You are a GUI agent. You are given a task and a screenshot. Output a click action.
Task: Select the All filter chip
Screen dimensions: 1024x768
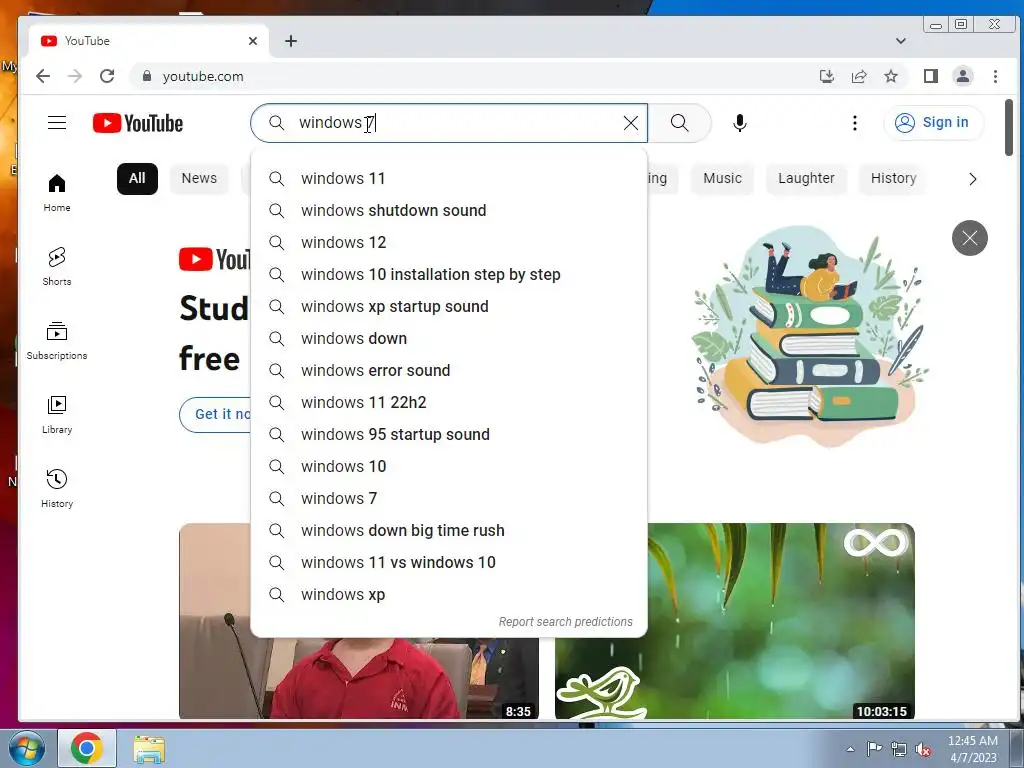pyautogui.click(x=137, y=179)
